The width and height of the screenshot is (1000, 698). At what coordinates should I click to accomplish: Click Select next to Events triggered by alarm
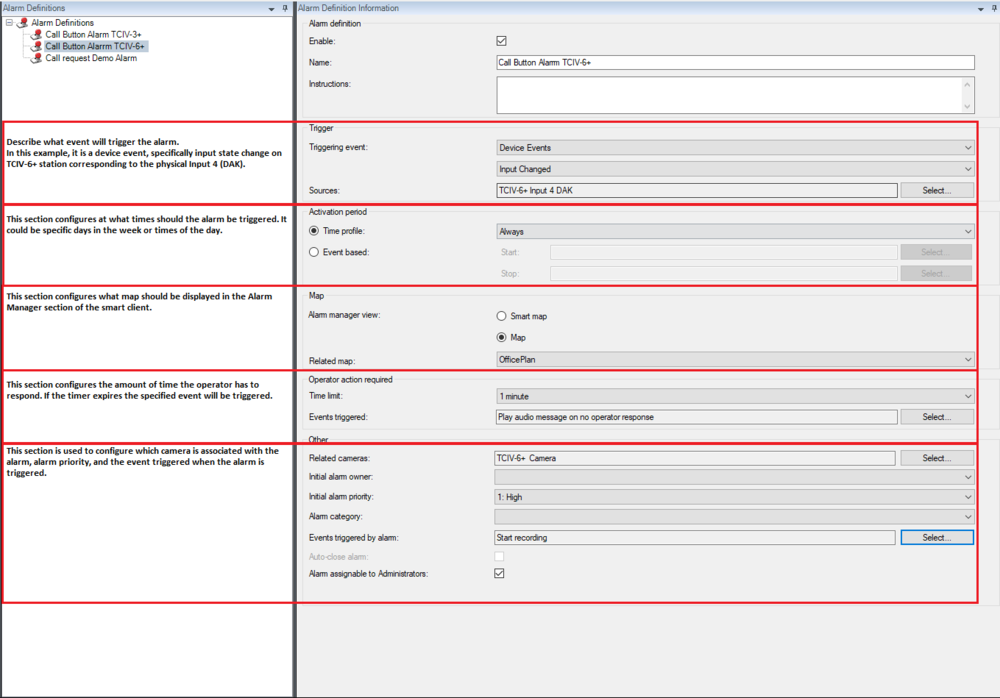click(936, 537)
